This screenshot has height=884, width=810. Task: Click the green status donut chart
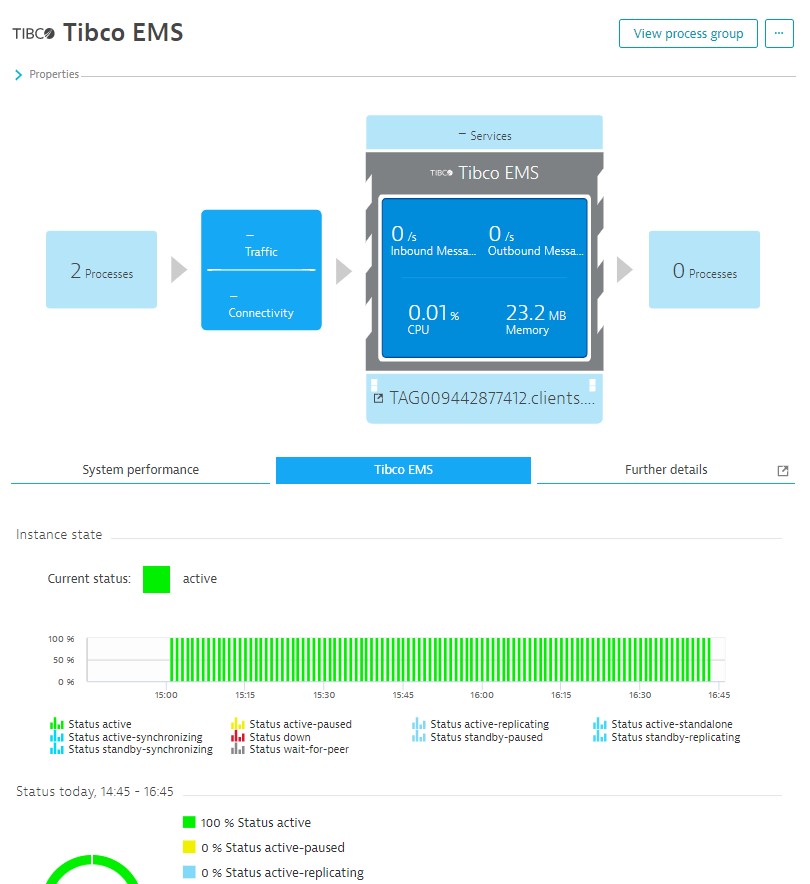91,869
